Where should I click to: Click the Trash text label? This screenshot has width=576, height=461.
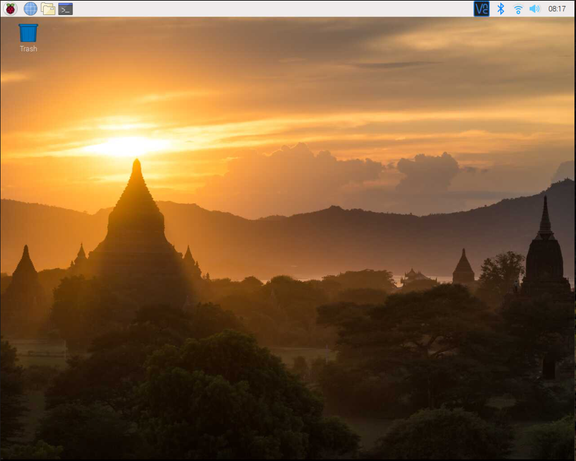coord(28,48)
